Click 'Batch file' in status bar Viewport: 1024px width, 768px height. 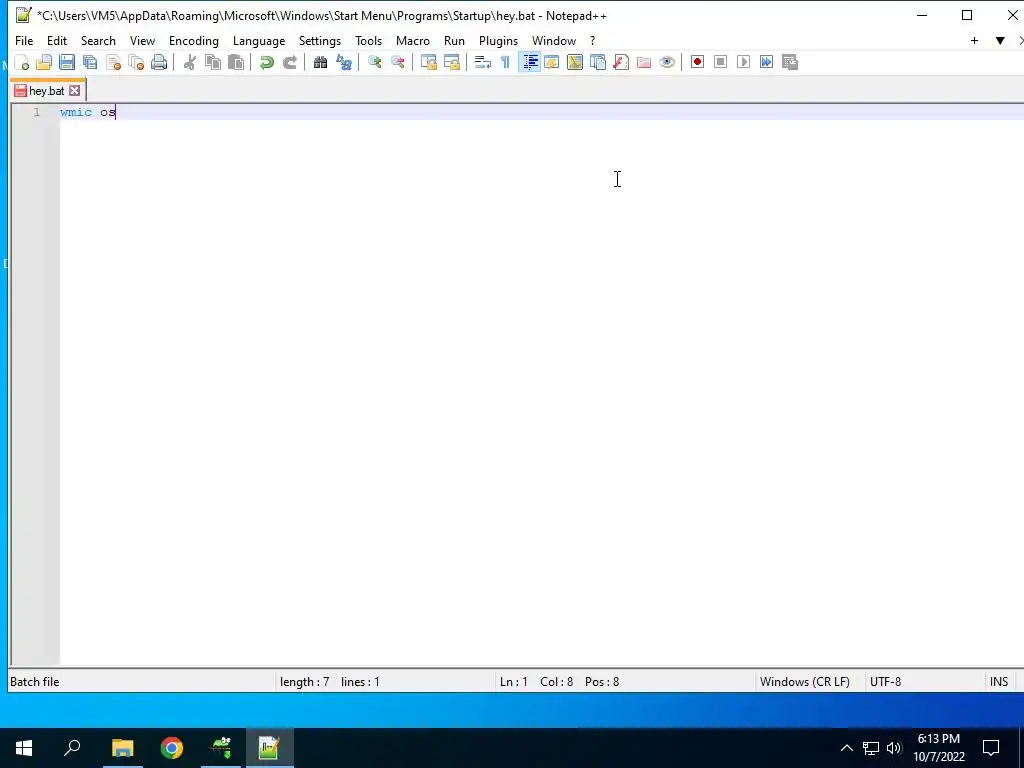[35, 682]
